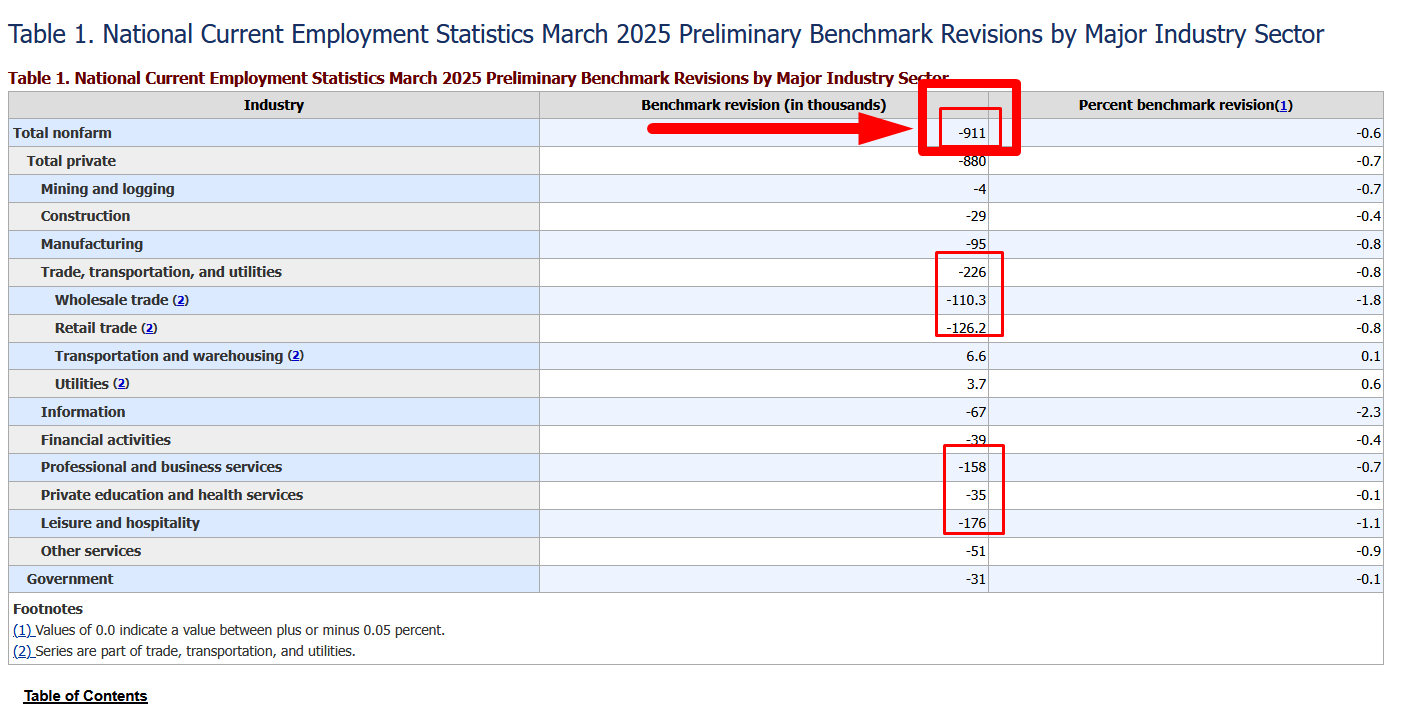Click Private education and health services label
Screen dimensions: 1401x726
coord(172,495)
